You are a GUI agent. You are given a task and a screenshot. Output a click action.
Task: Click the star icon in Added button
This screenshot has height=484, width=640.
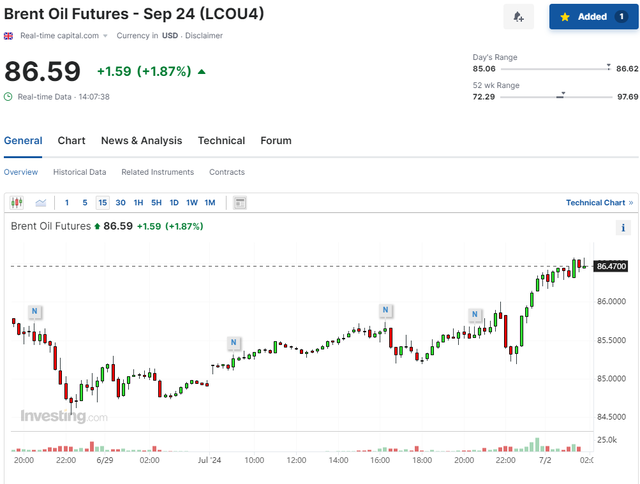565,17
